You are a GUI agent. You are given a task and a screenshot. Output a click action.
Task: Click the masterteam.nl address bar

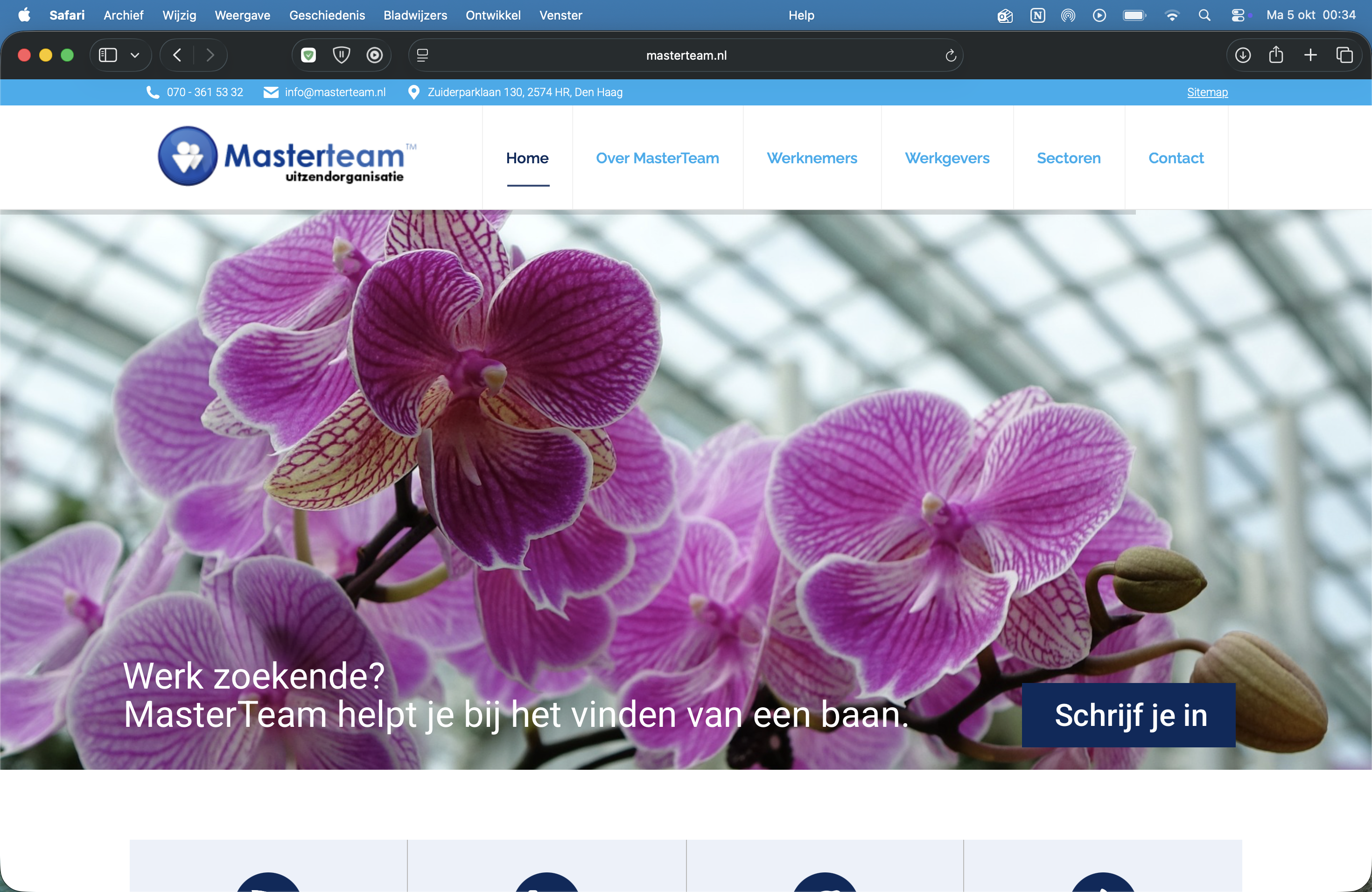686,56
